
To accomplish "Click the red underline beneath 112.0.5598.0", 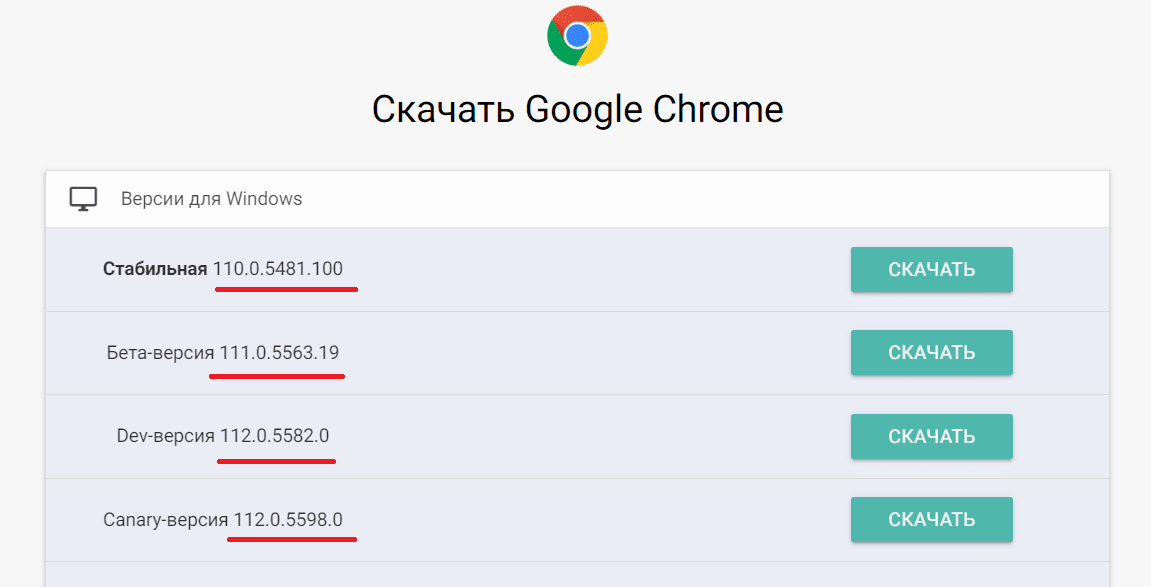I will coord(291,538).
